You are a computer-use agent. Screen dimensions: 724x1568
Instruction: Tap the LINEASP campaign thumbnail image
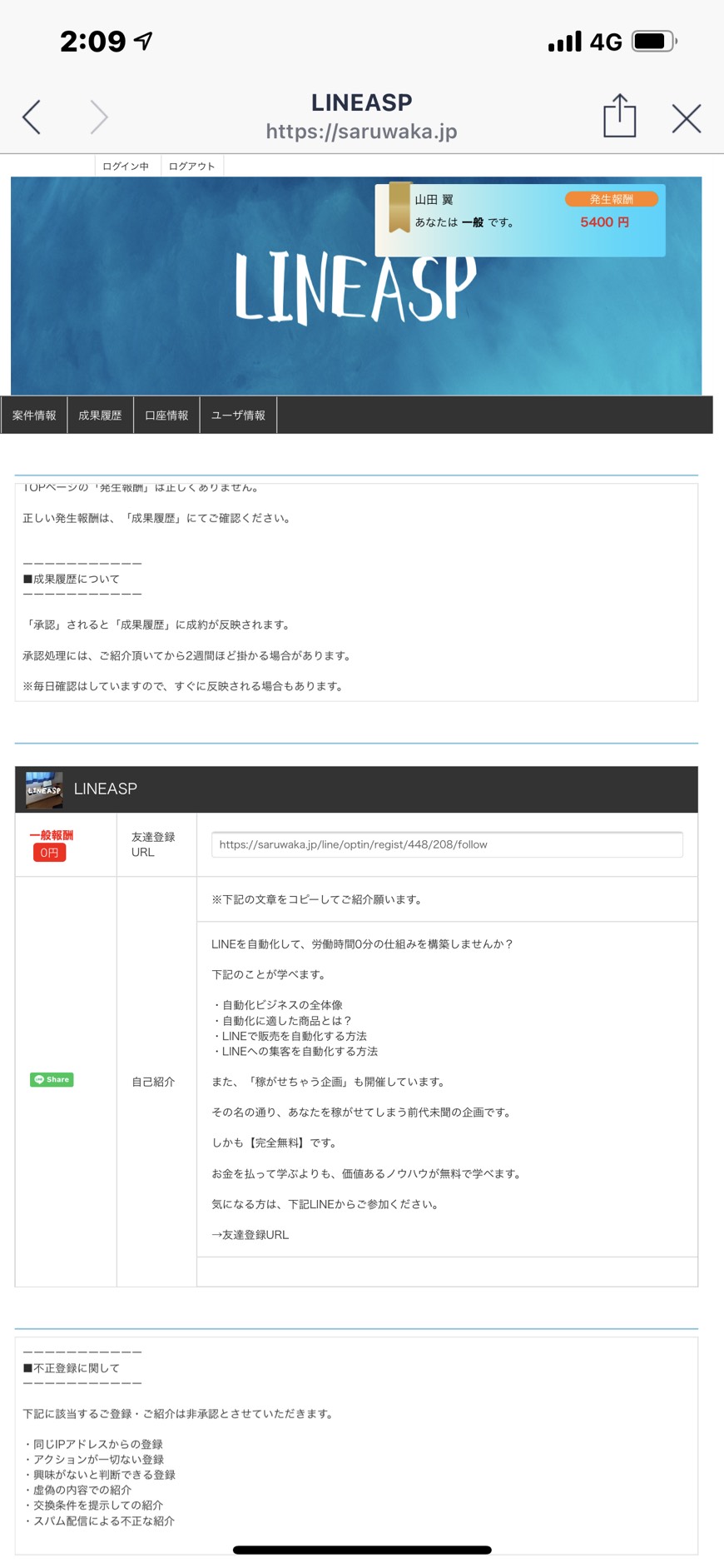[44, 789]
